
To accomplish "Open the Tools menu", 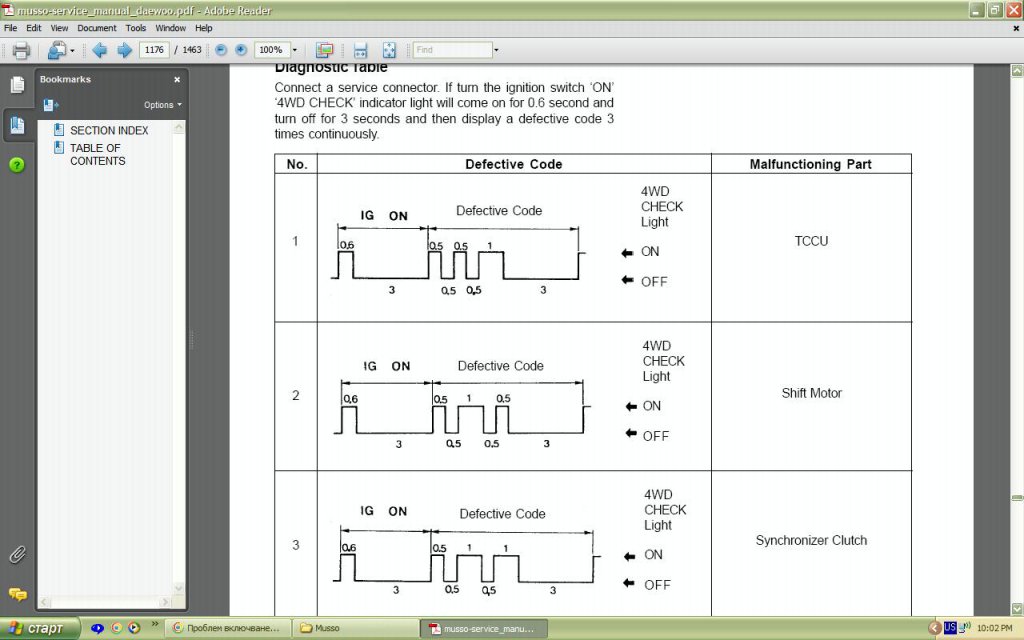I will (136, 28).
